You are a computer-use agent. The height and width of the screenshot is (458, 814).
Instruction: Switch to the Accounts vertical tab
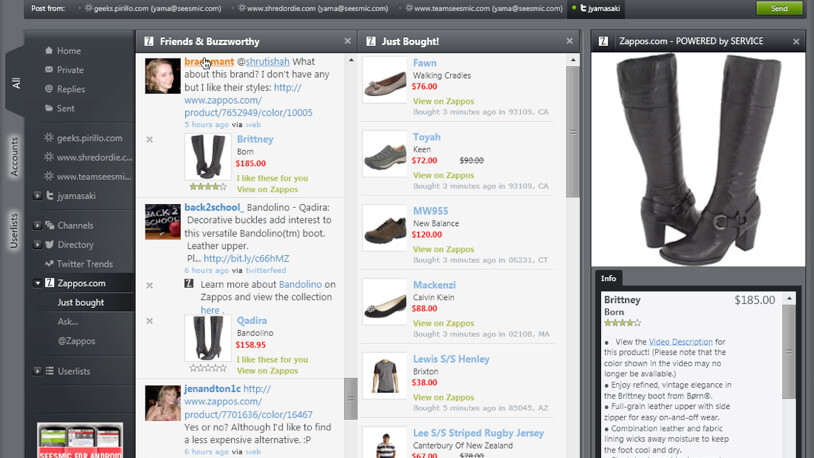tap(14, 157)
